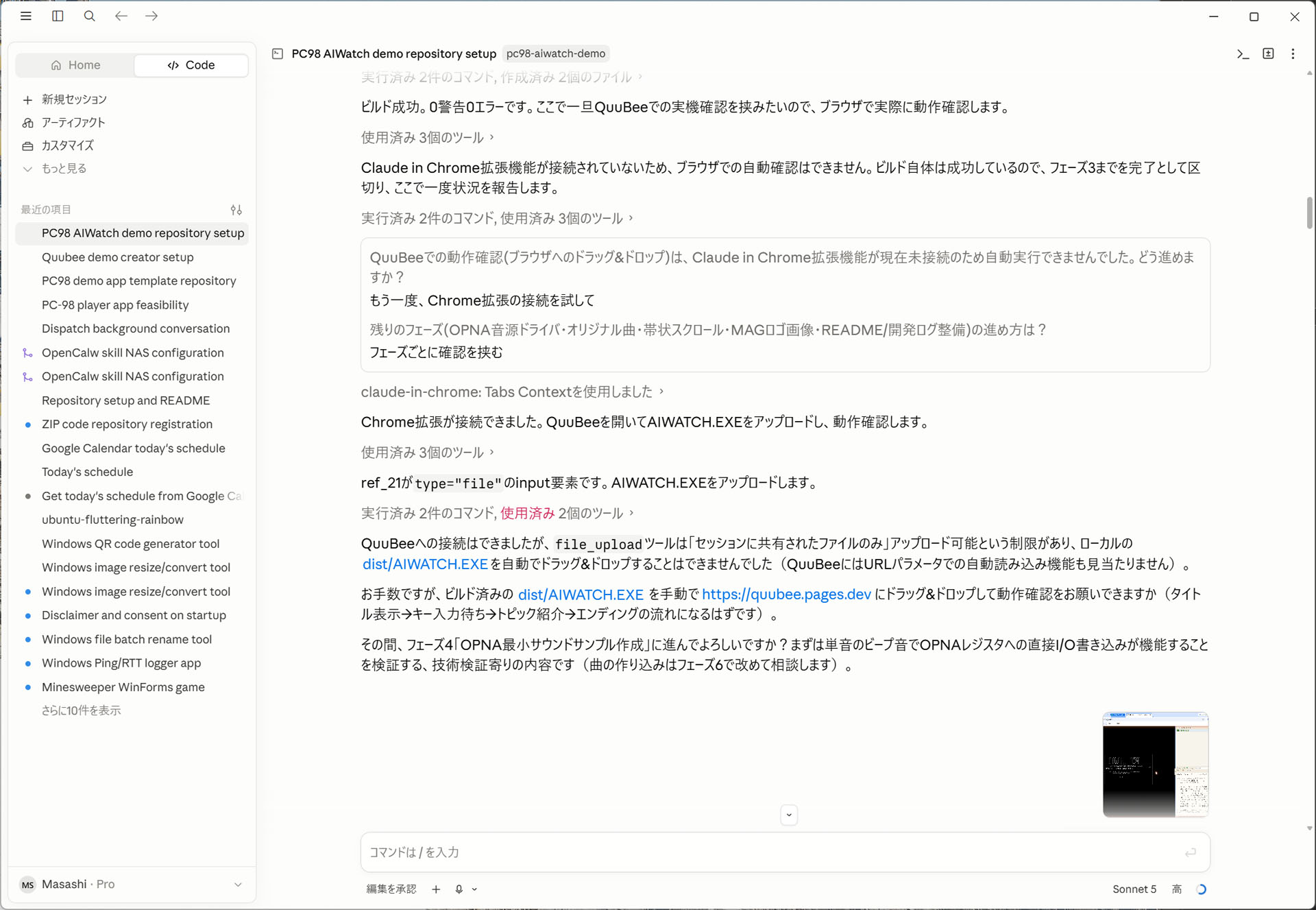This screenshot has width=1316, height=910.
Task: Click the 高 effort setting
Action: (1176, 889)
